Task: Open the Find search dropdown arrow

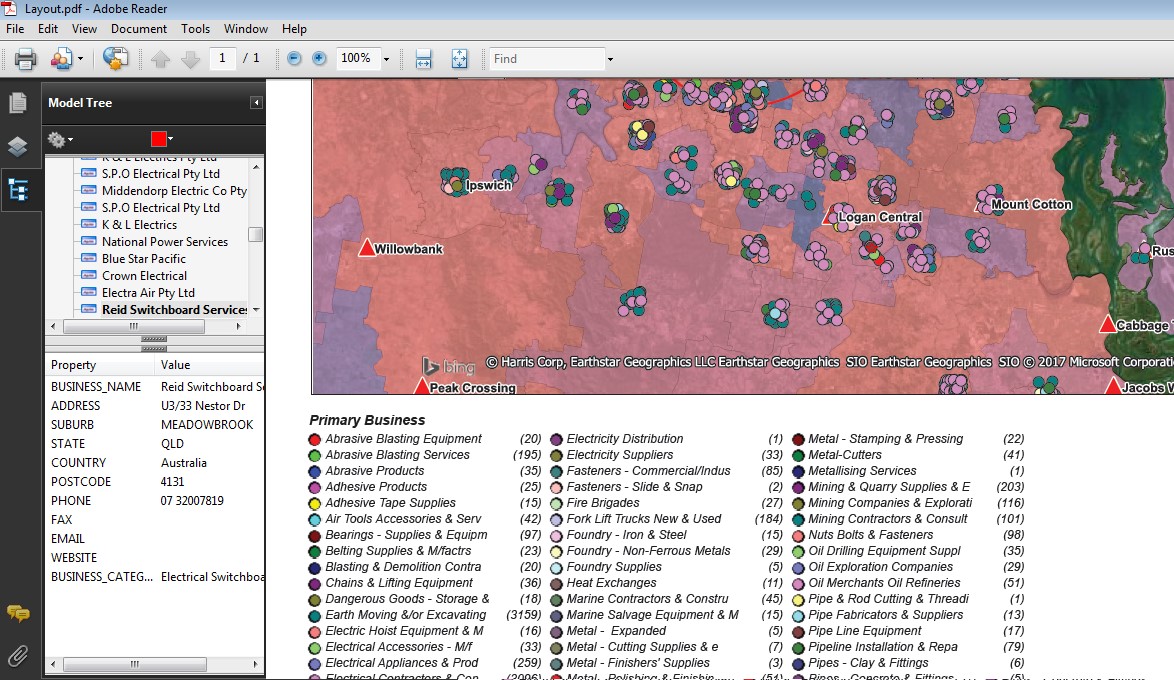Action: 609,58
